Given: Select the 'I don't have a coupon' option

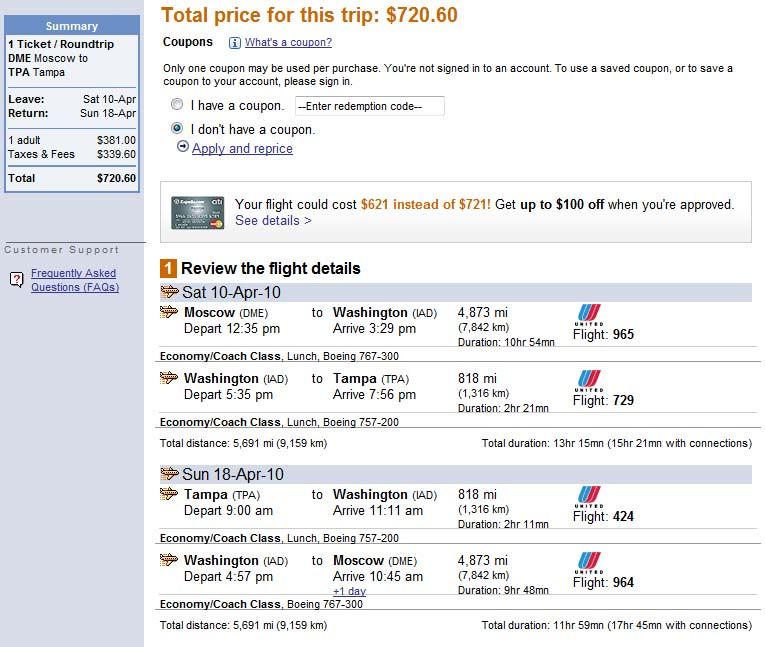Looking at the screenshot, I should (177, 128).
